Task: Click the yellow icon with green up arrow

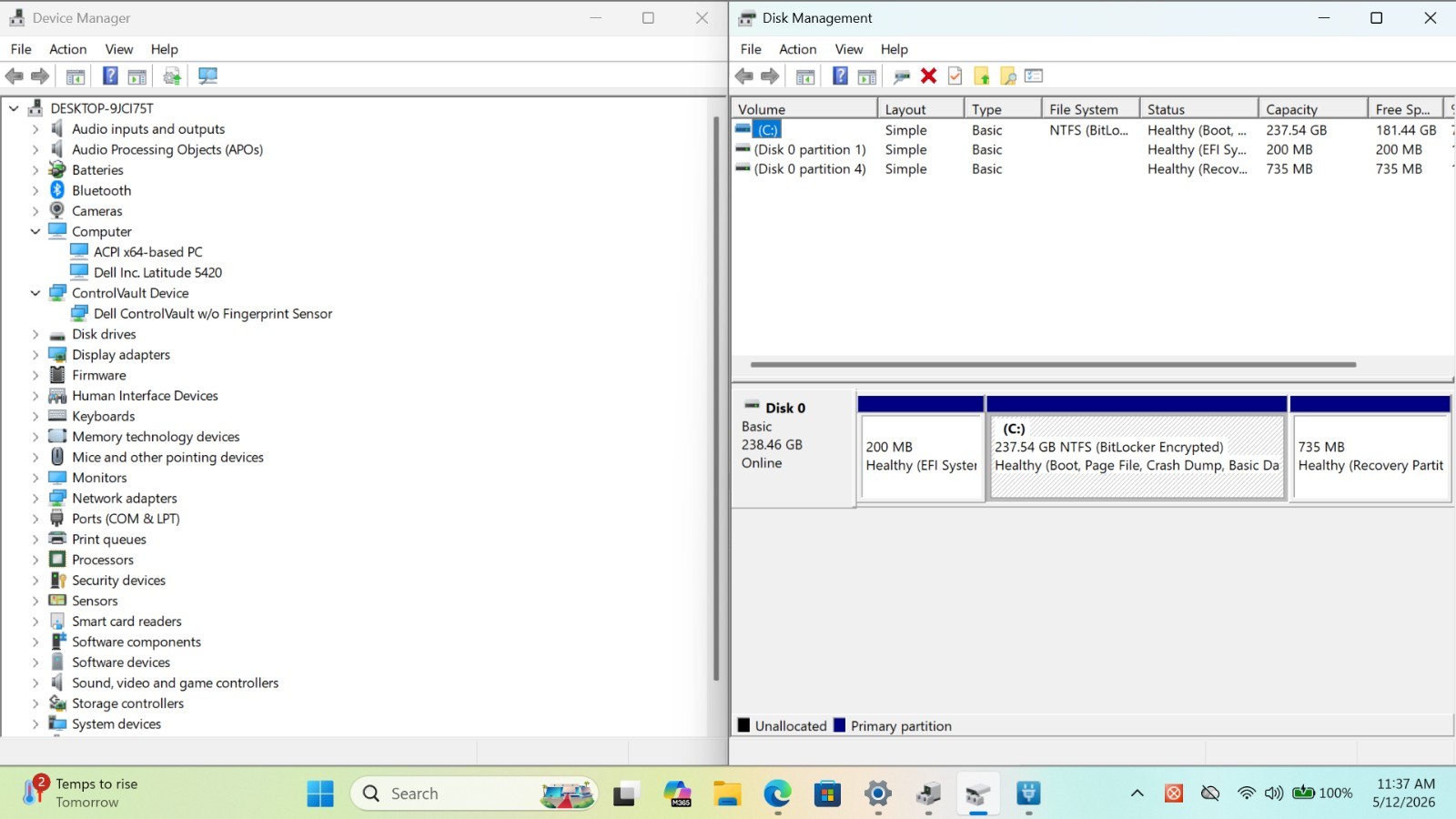Action: pos(982,76)
